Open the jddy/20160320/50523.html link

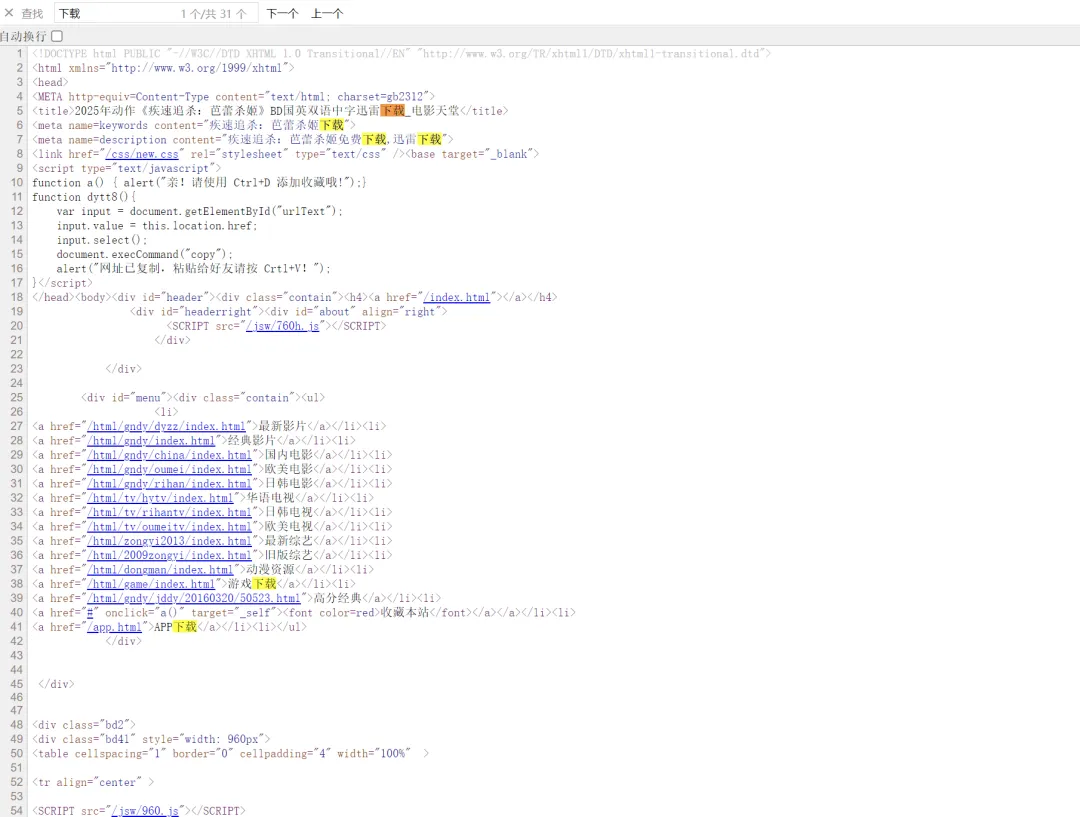pos(194,599)
